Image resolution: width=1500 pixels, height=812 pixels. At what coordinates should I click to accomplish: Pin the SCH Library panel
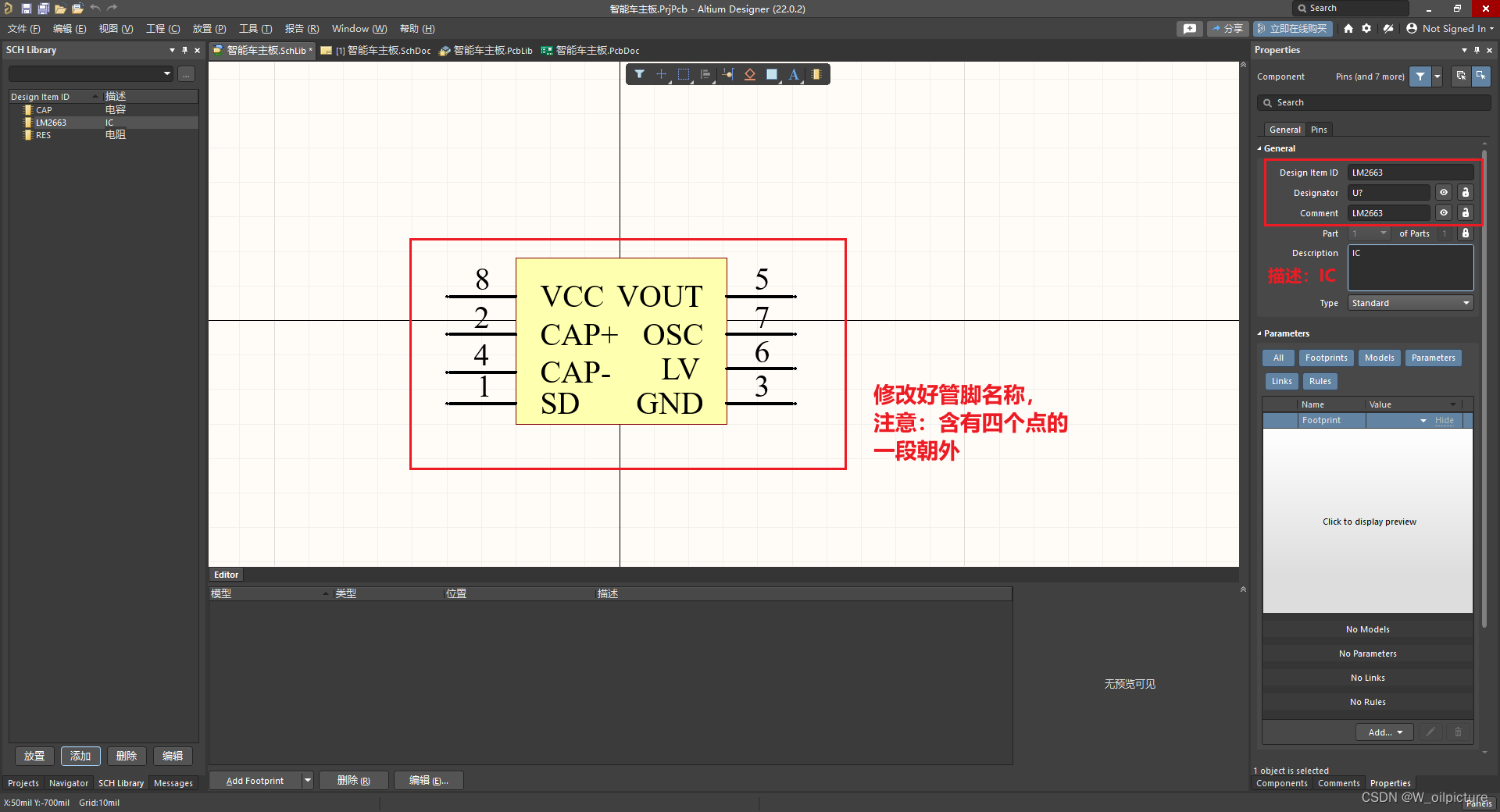185,50
